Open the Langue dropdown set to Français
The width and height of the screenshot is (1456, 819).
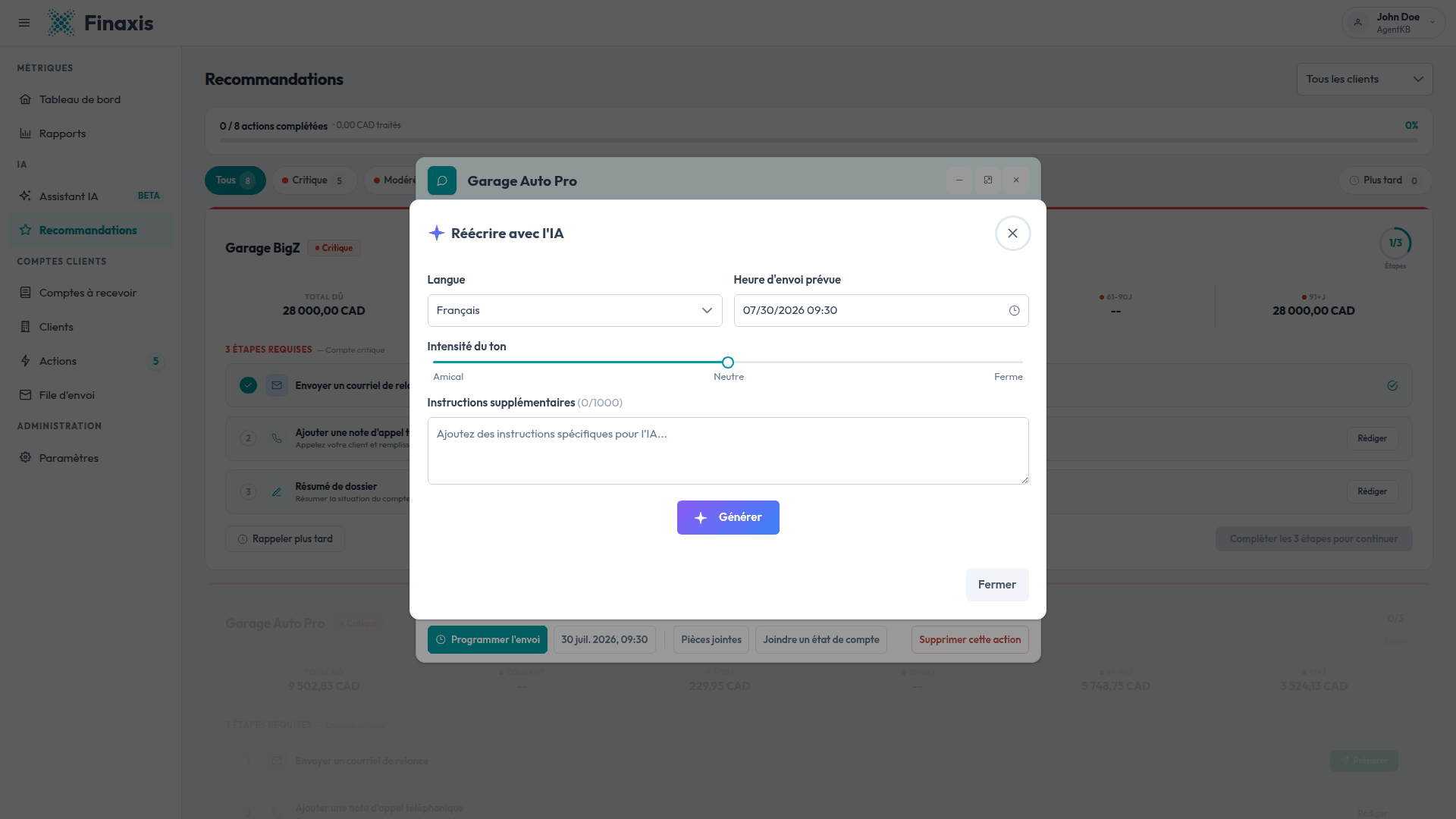coord(575,311)
